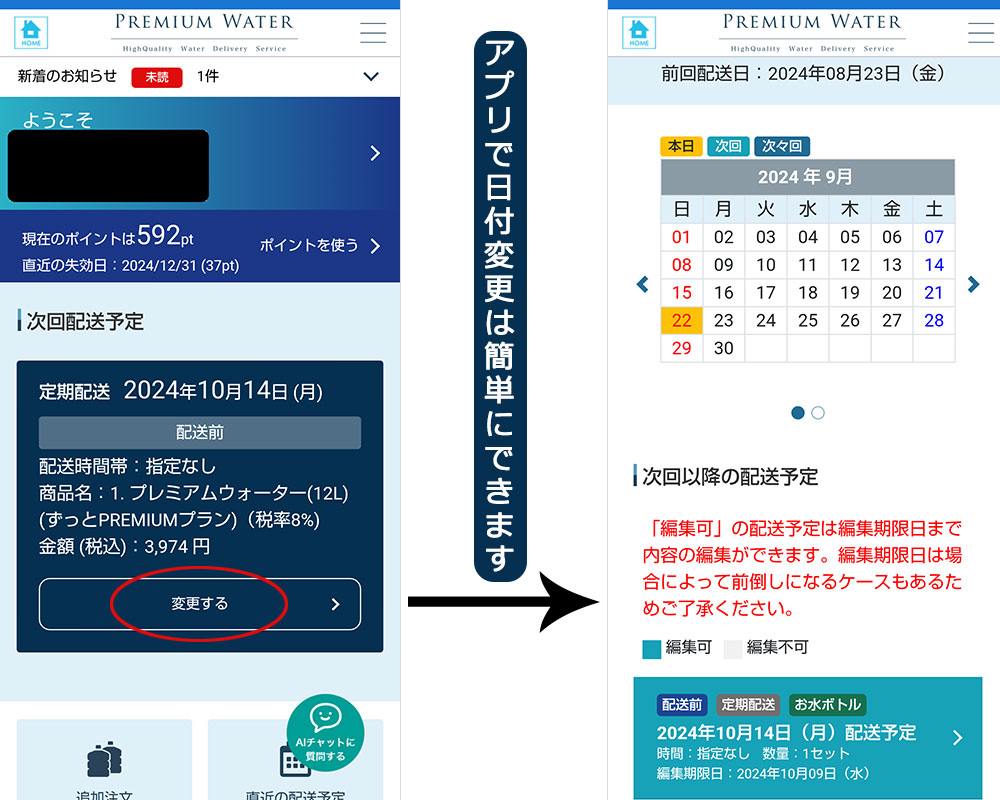Click 次々回 legend tag
Viewport: 1000px width, 800px height.
pyautogui.click(x=782, y=146)
